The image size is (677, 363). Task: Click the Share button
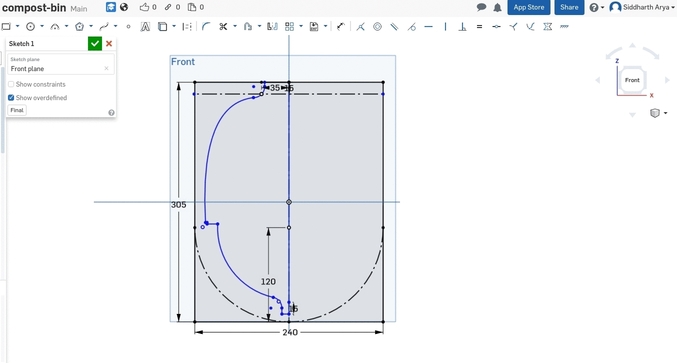pos(569,7)
